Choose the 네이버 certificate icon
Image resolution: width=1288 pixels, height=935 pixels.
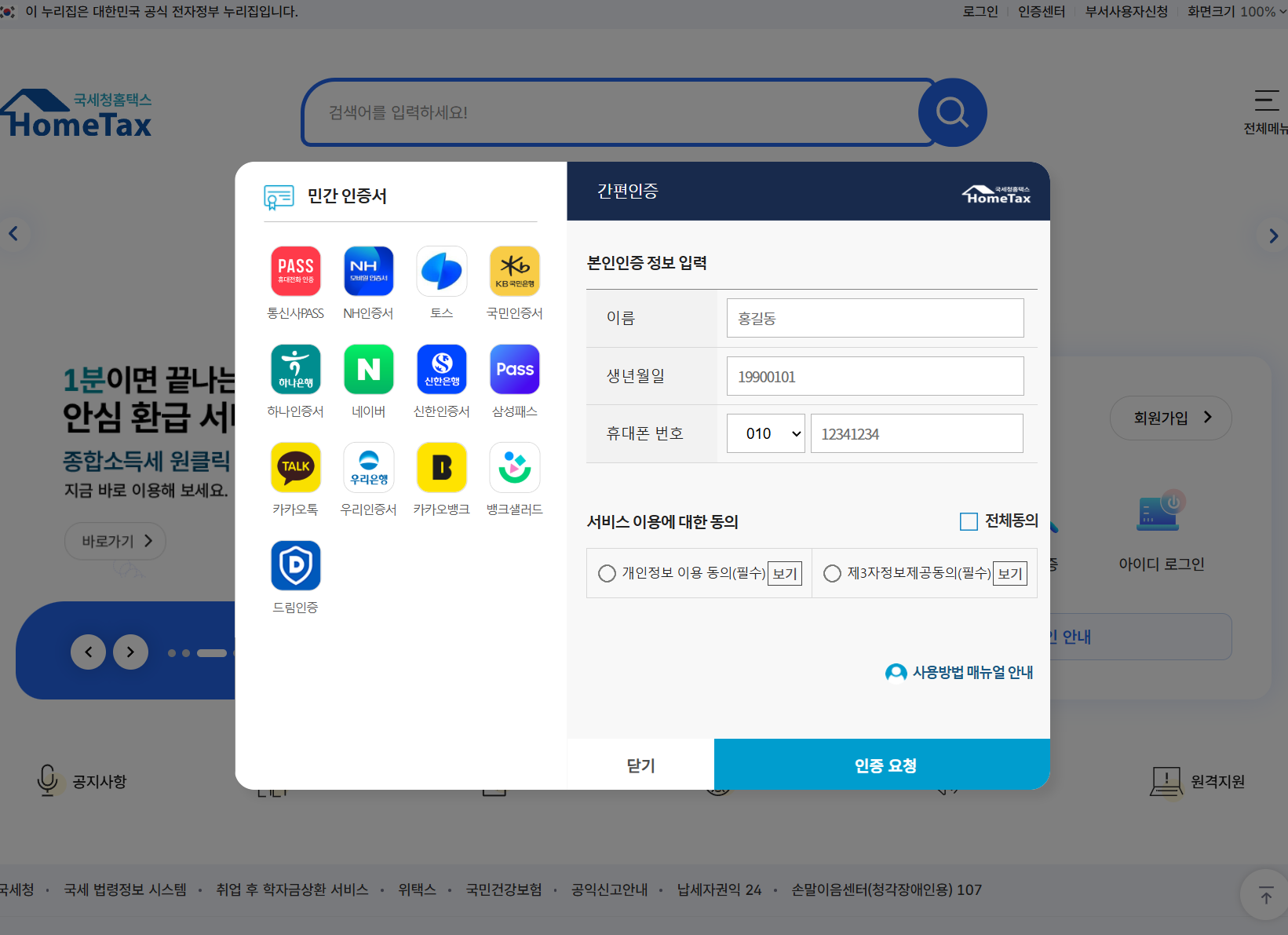point(368,369)
